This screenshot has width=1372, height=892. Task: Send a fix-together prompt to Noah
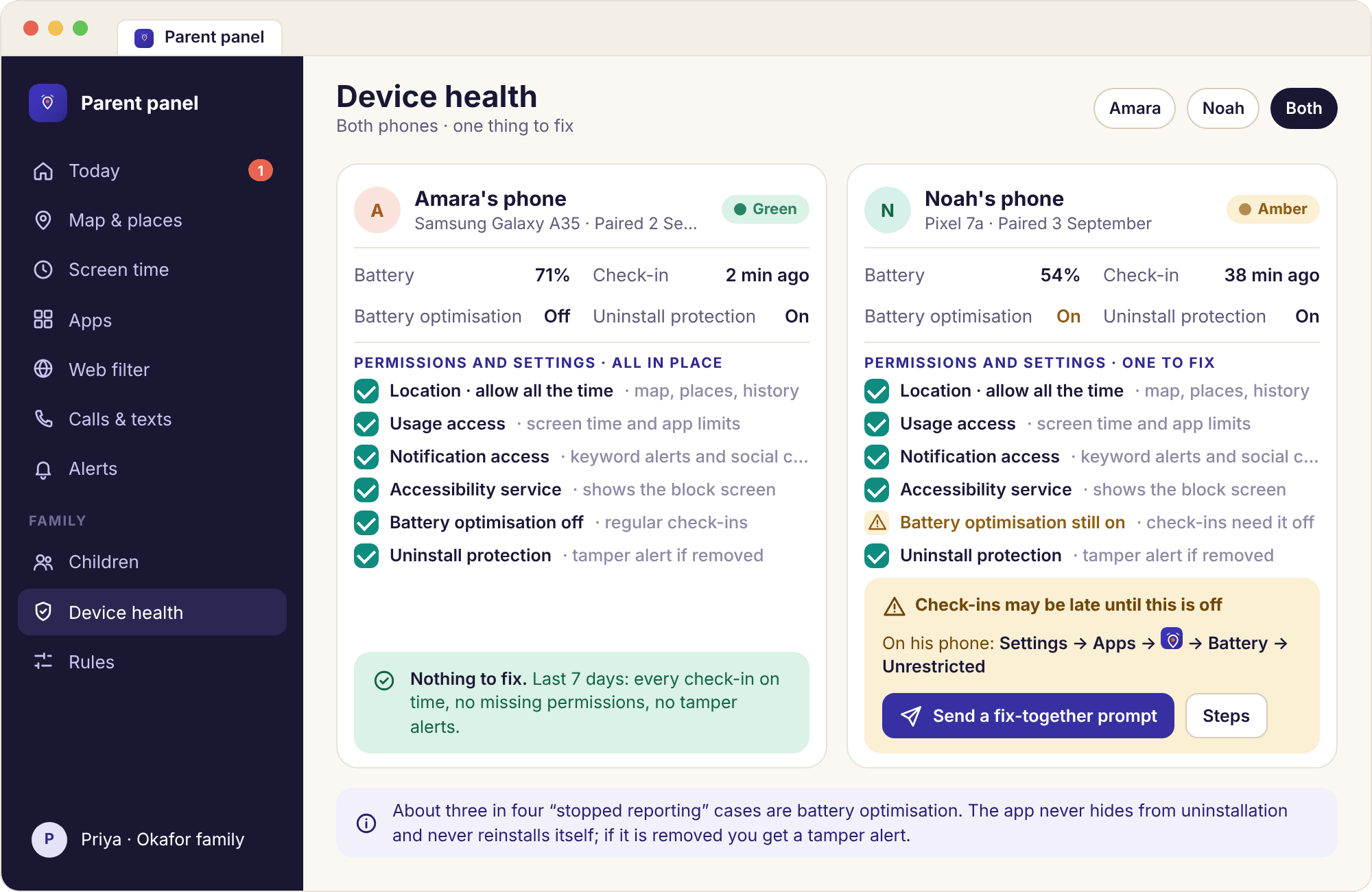tap(1028, 716)
